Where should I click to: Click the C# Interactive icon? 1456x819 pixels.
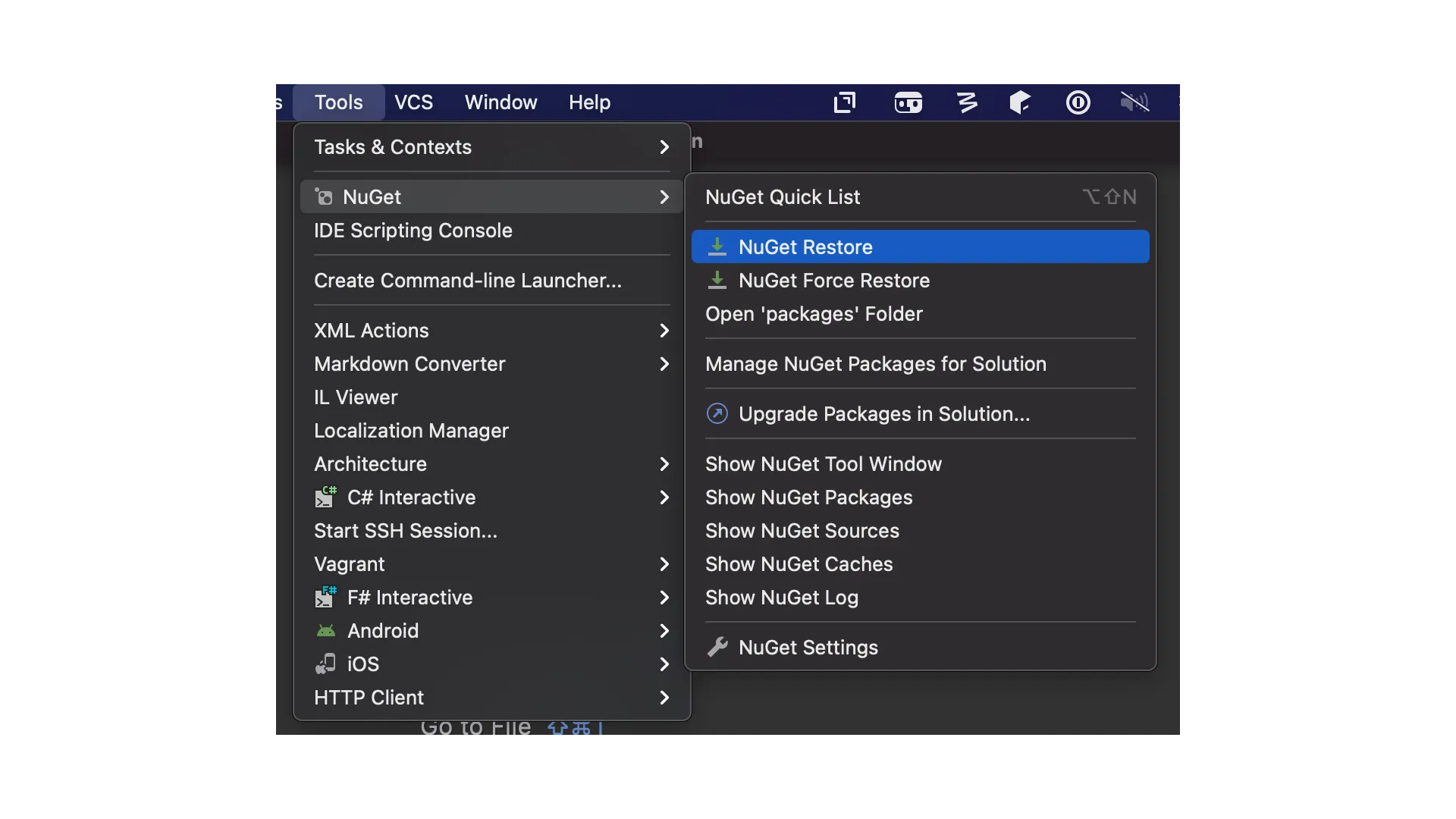(325, 497)
